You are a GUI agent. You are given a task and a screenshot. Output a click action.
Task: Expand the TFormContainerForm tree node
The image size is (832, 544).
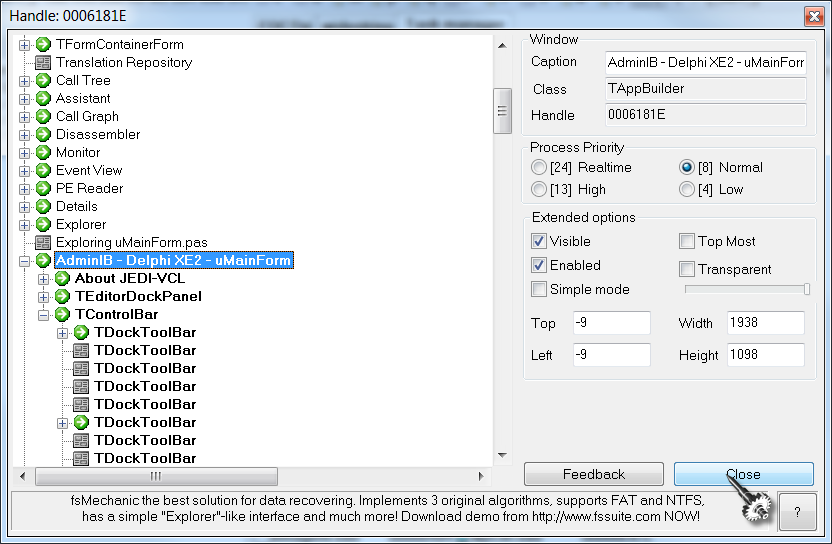[25, 45]
